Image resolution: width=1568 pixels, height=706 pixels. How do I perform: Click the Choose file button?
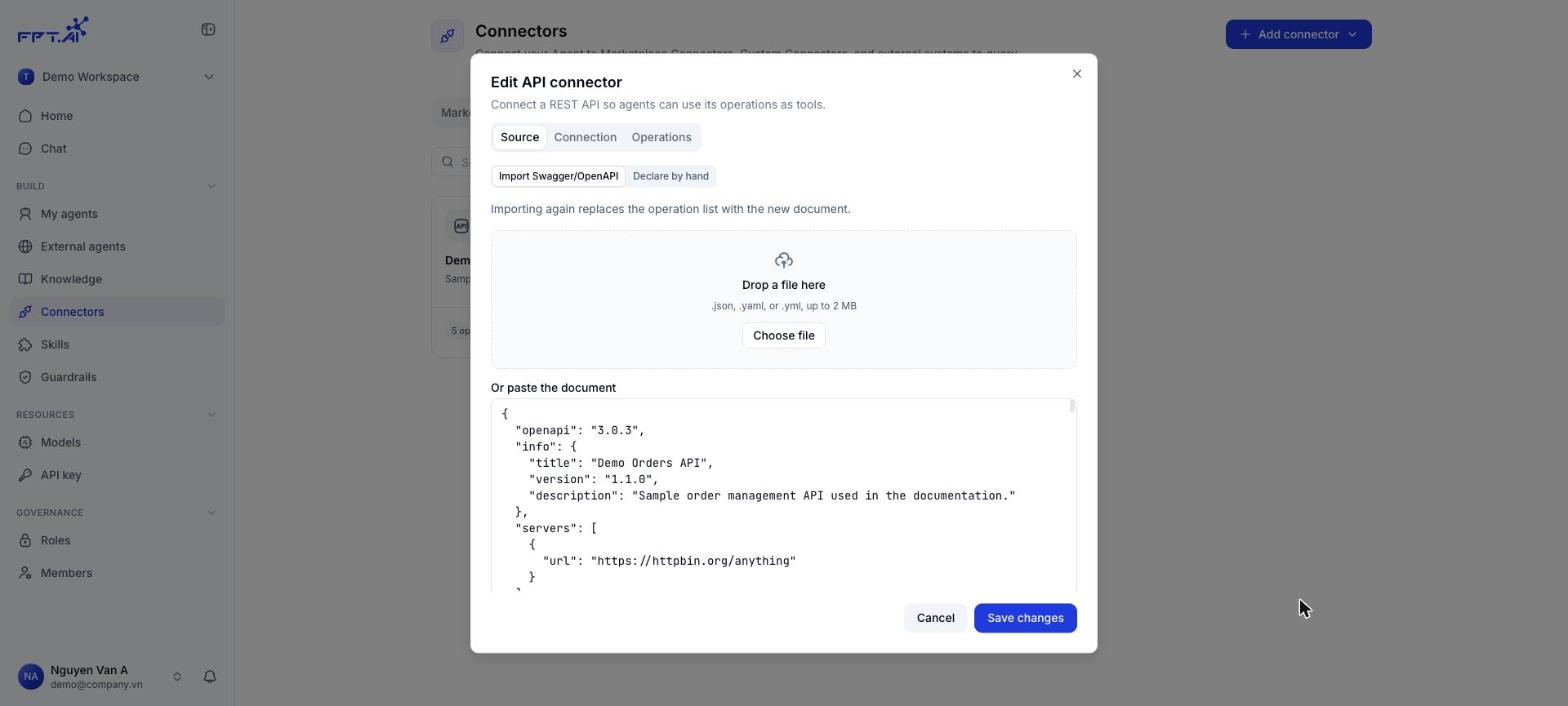[784, 336]
